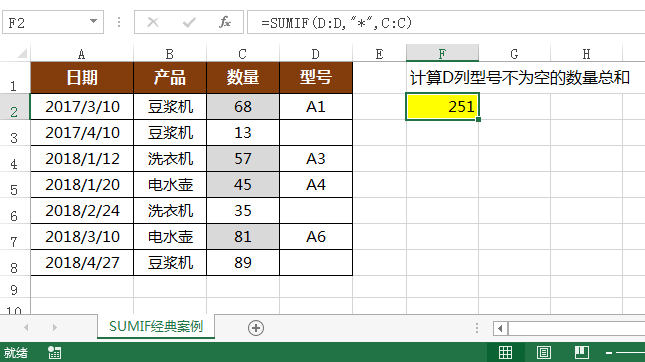Select row 3 header

[x=14, y=133]
